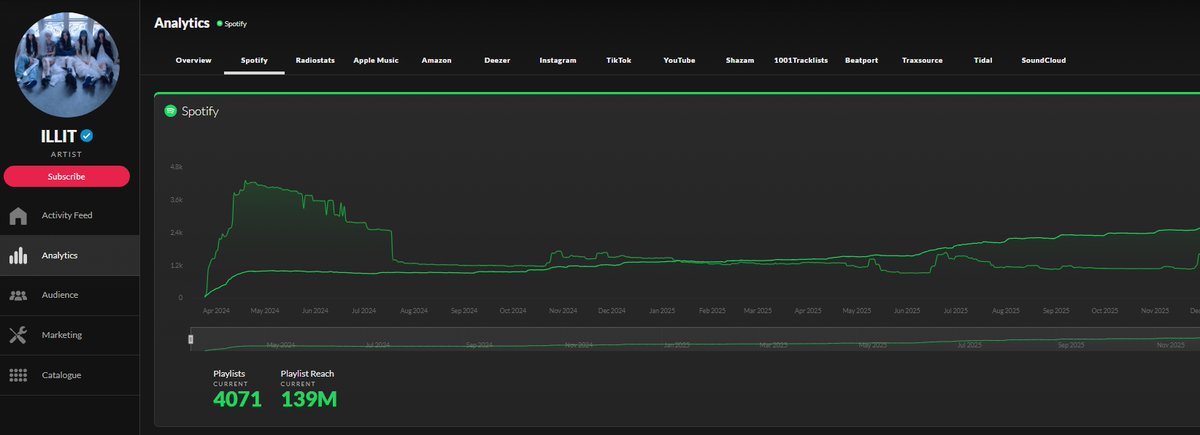Click the 1.2k y-axis label
The image size is (1200, 435).
pos(176,265)
